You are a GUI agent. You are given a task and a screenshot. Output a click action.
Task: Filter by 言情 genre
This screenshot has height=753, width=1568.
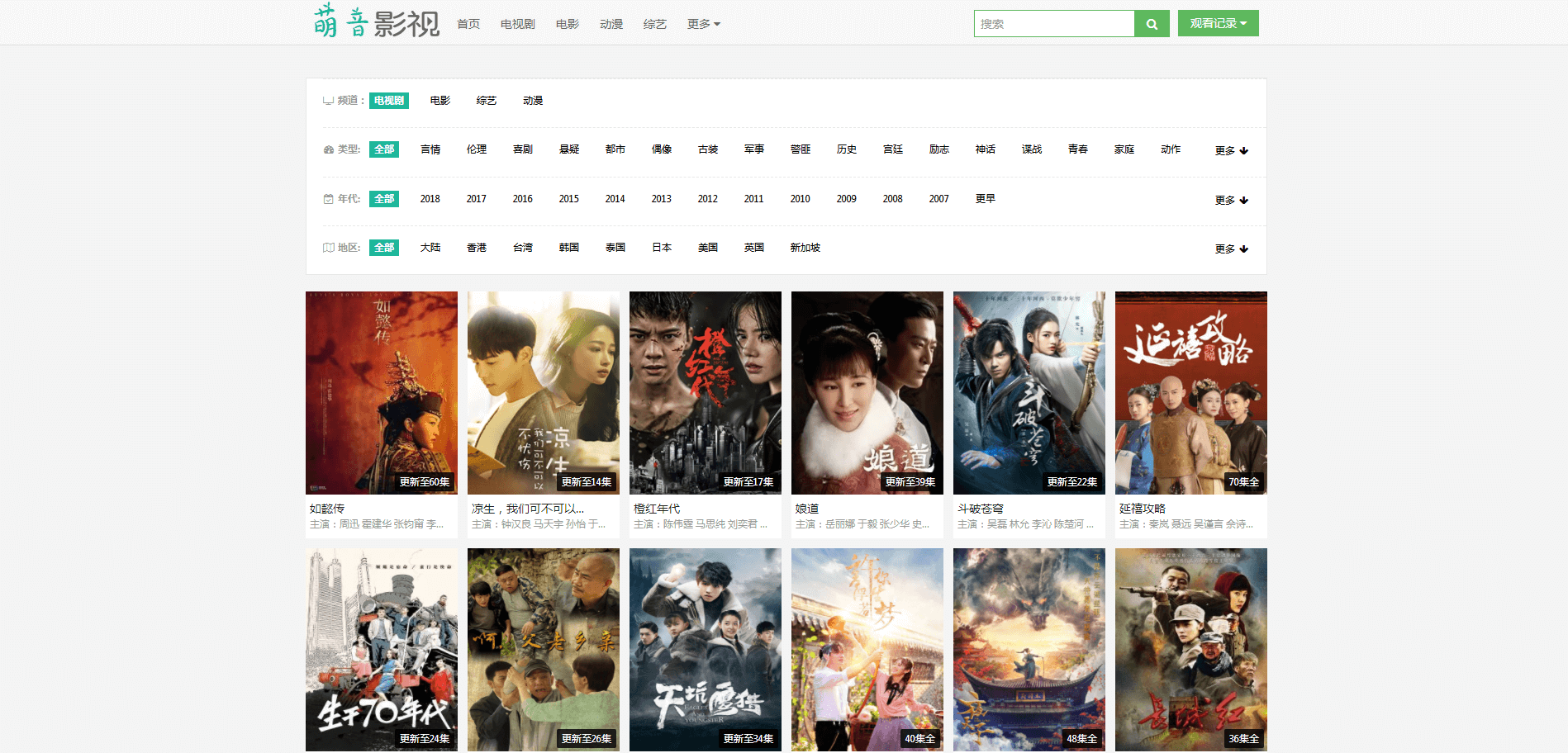coord(430,149)
